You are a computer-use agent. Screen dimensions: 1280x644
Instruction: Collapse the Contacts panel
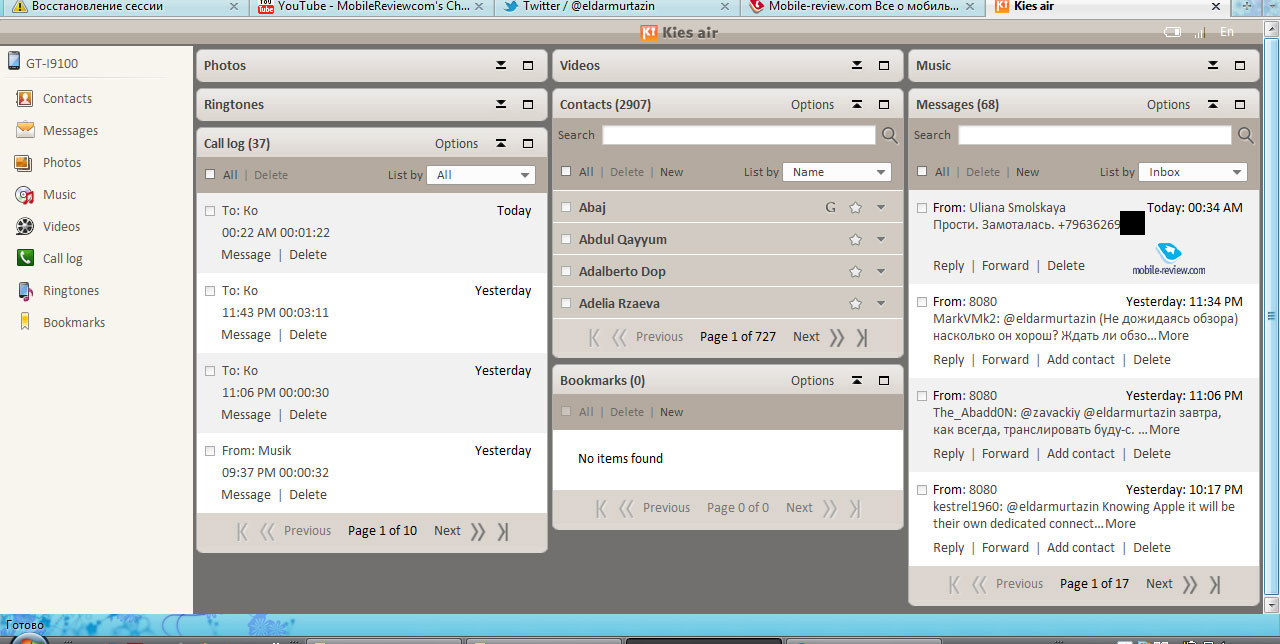tap(857, 104)
